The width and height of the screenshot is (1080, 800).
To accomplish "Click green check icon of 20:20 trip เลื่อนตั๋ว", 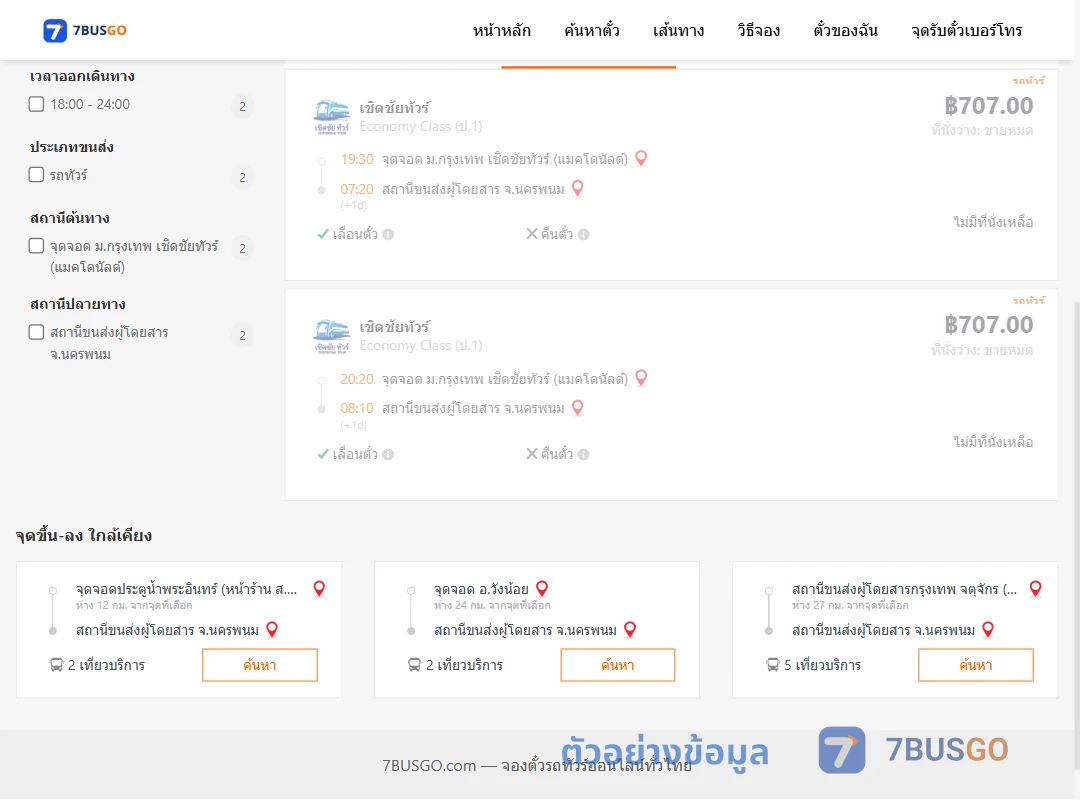I will coord(322,454).
